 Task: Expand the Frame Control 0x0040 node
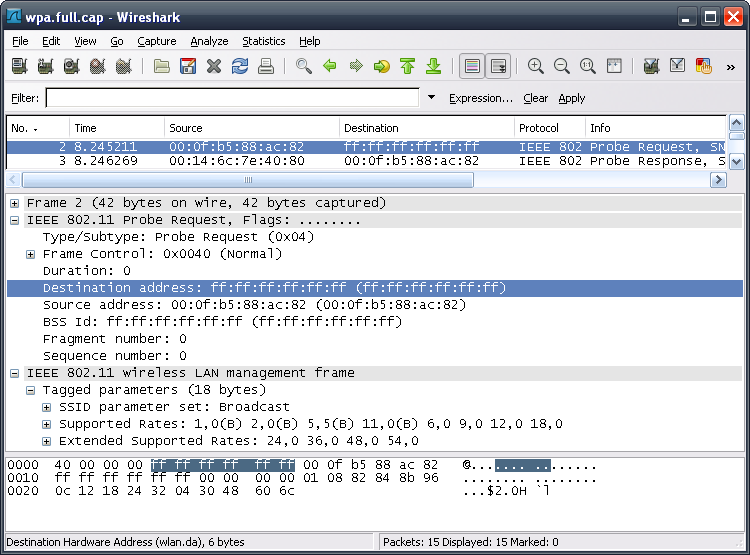[x=30, y=255]
